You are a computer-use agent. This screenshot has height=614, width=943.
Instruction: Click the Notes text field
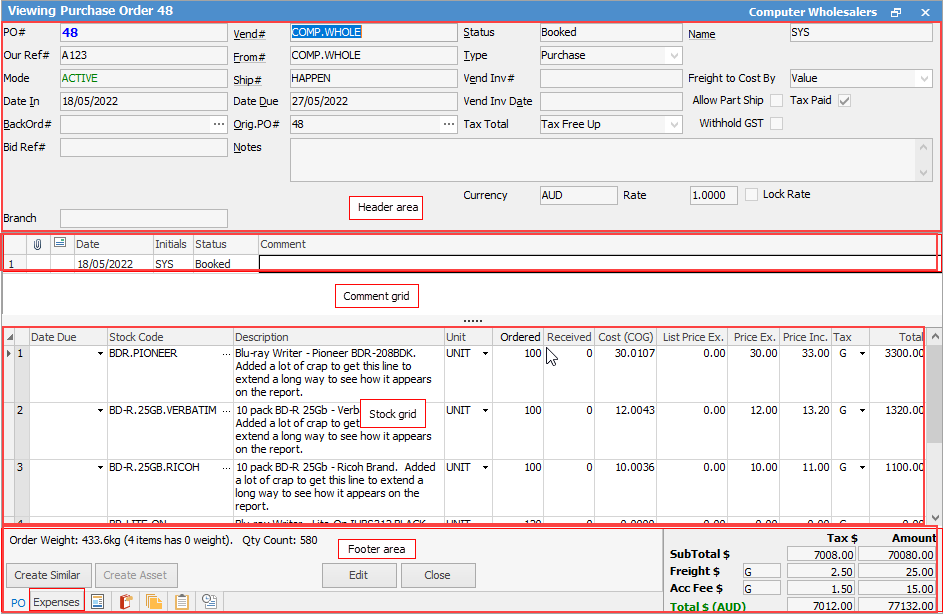pos(600,160)
